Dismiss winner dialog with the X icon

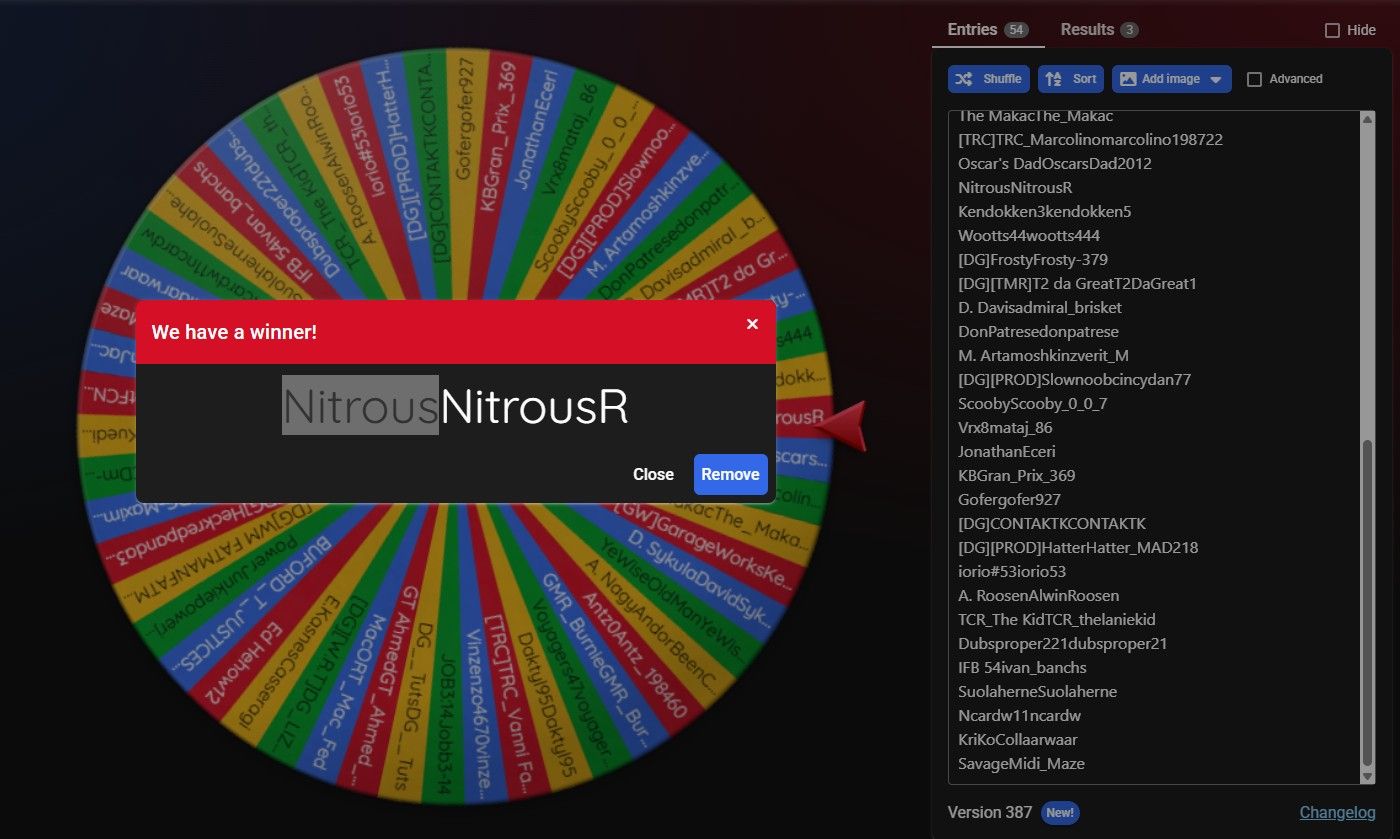(x=752, y=324)
